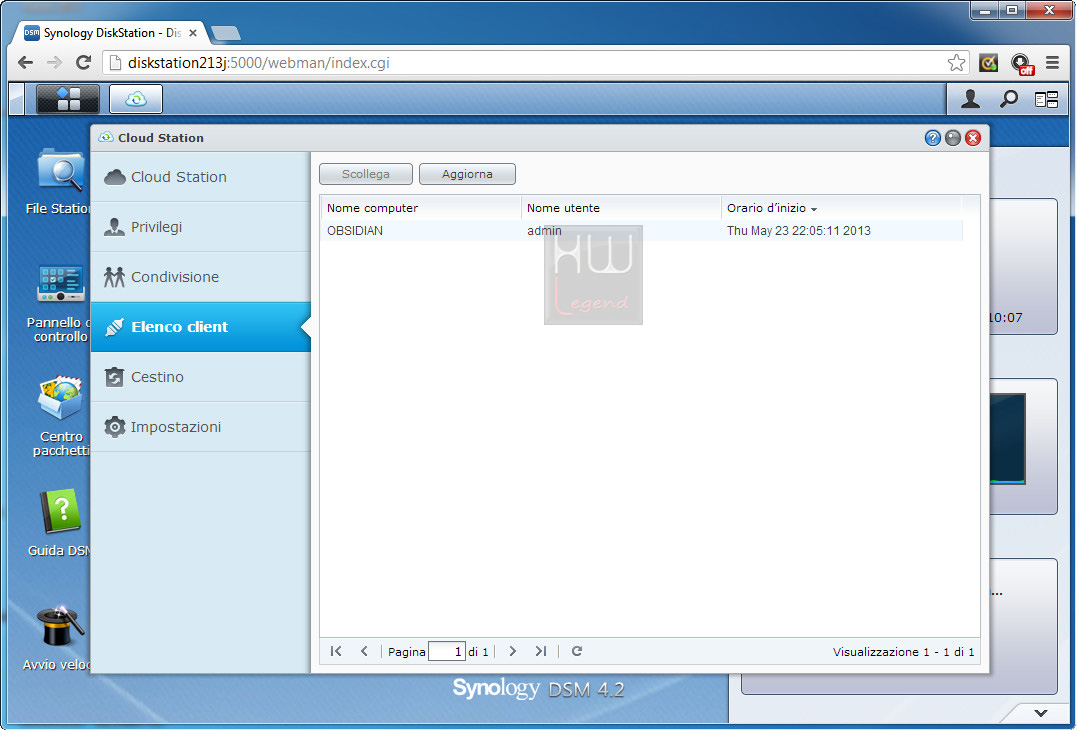The width and height of the screenshot is (1077, 731).
Task: Open Chrome menu hamburger icon
Action: (1052, 63)
